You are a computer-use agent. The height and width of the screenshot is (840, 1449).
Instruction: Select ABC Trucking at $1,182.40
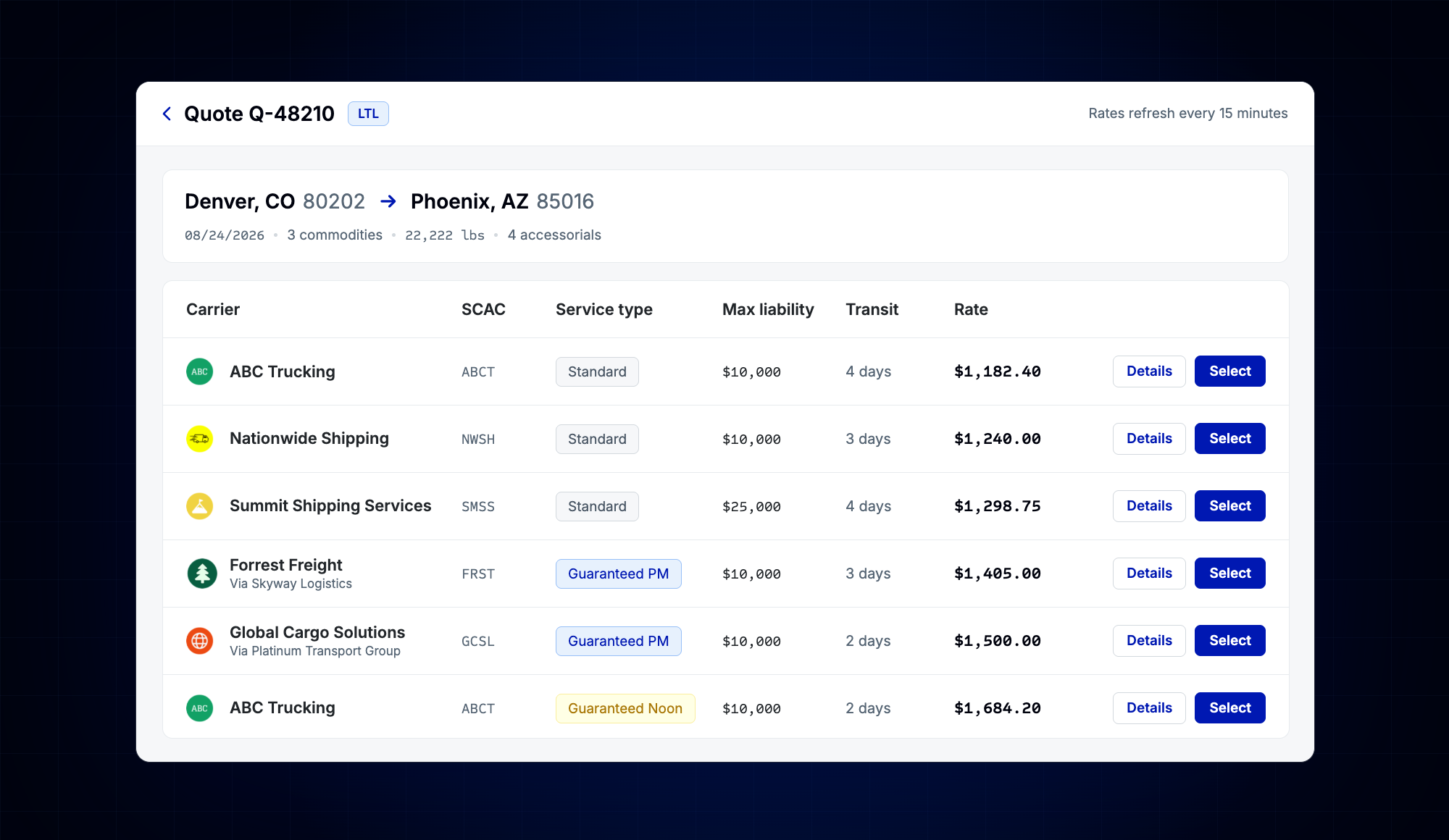point(1229,371)
